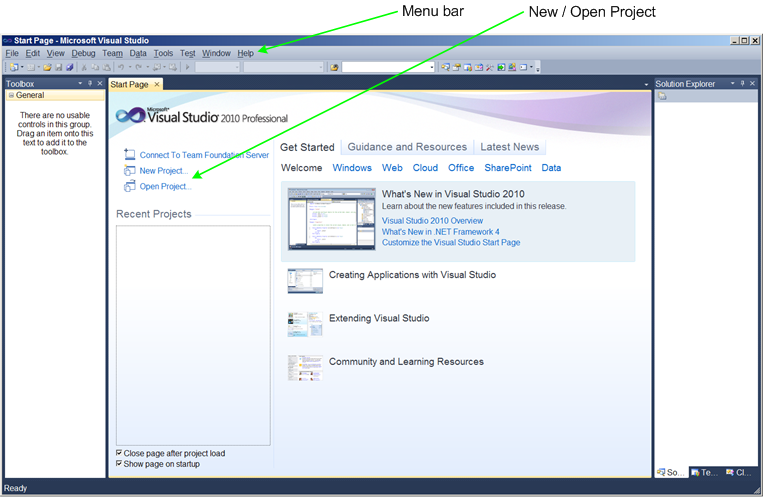Open Visual Studio 2010 Overview link
The image size is (763, 497).
[432, 221]
